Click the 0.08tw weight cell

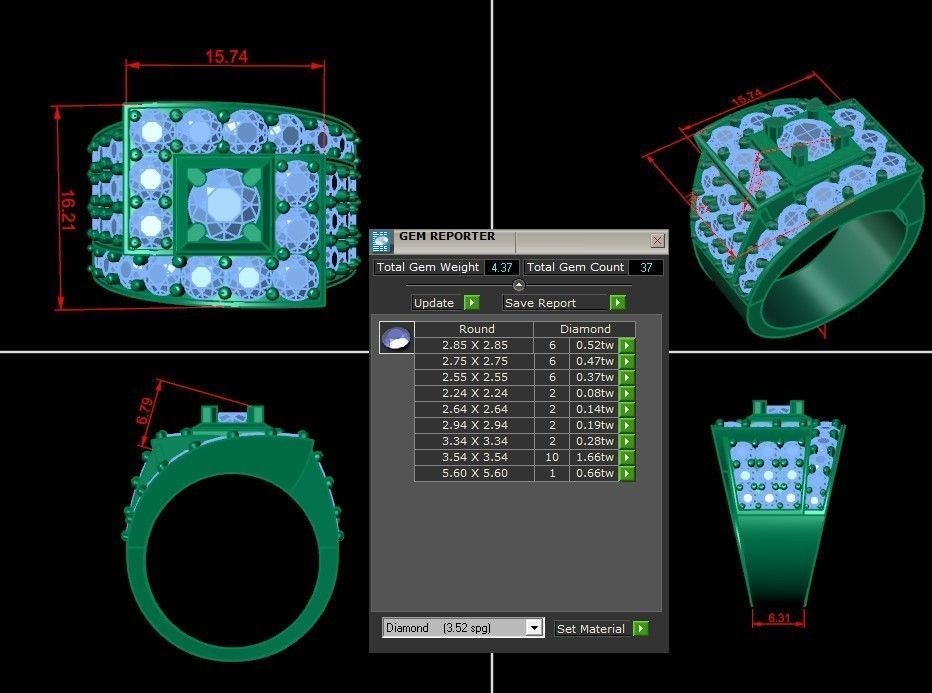[x=594, y=393]
